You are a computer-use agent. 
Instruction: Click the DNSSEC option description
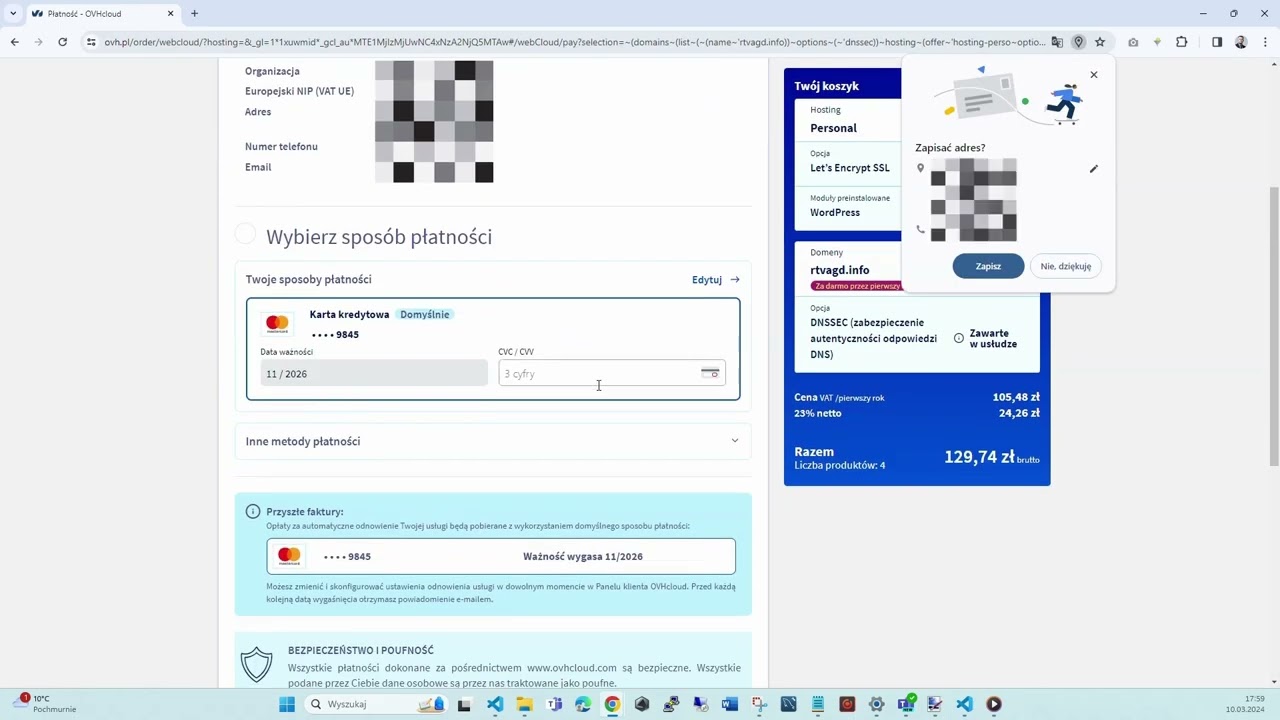tap(874, 338)
